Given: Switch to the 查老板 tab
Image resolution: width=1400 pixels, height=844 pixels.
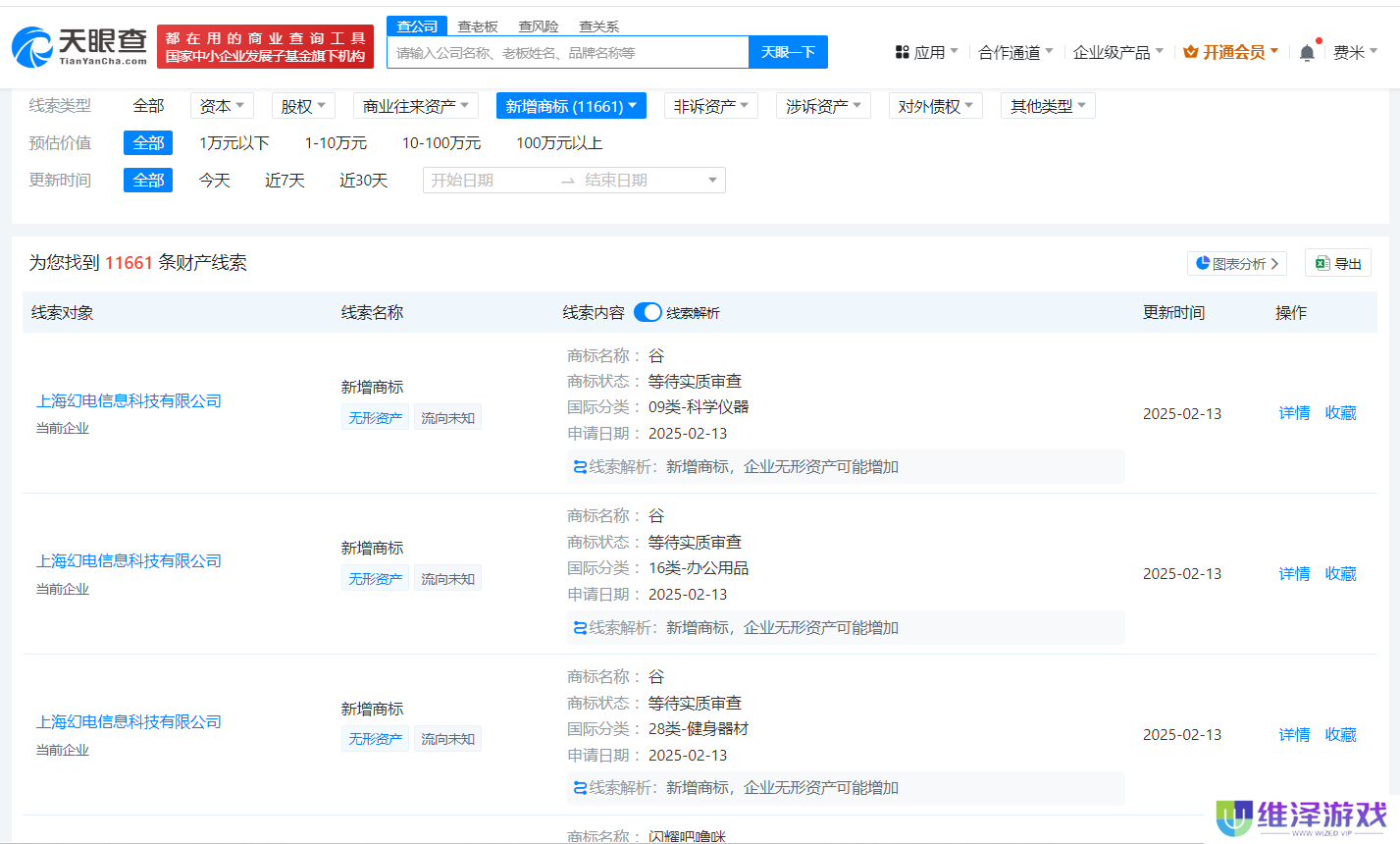Looking at the screenshot, I should 478,26.
